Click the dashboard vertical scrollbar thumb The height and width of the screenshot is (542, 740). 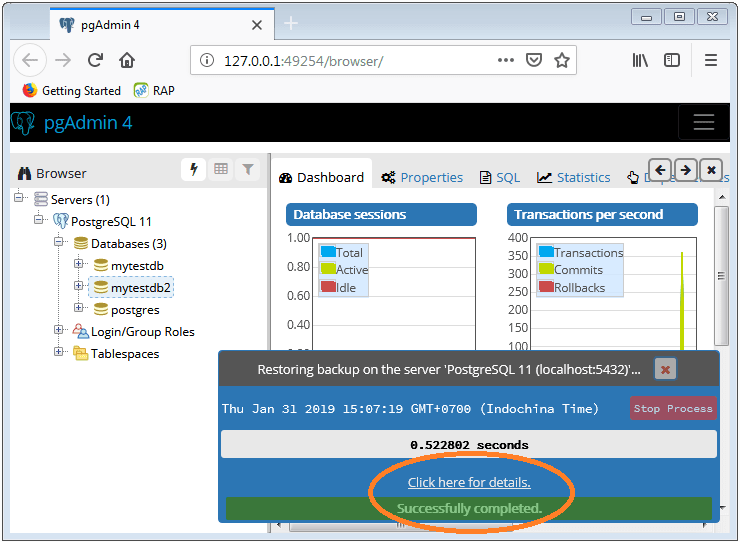(x=721, y=276)
